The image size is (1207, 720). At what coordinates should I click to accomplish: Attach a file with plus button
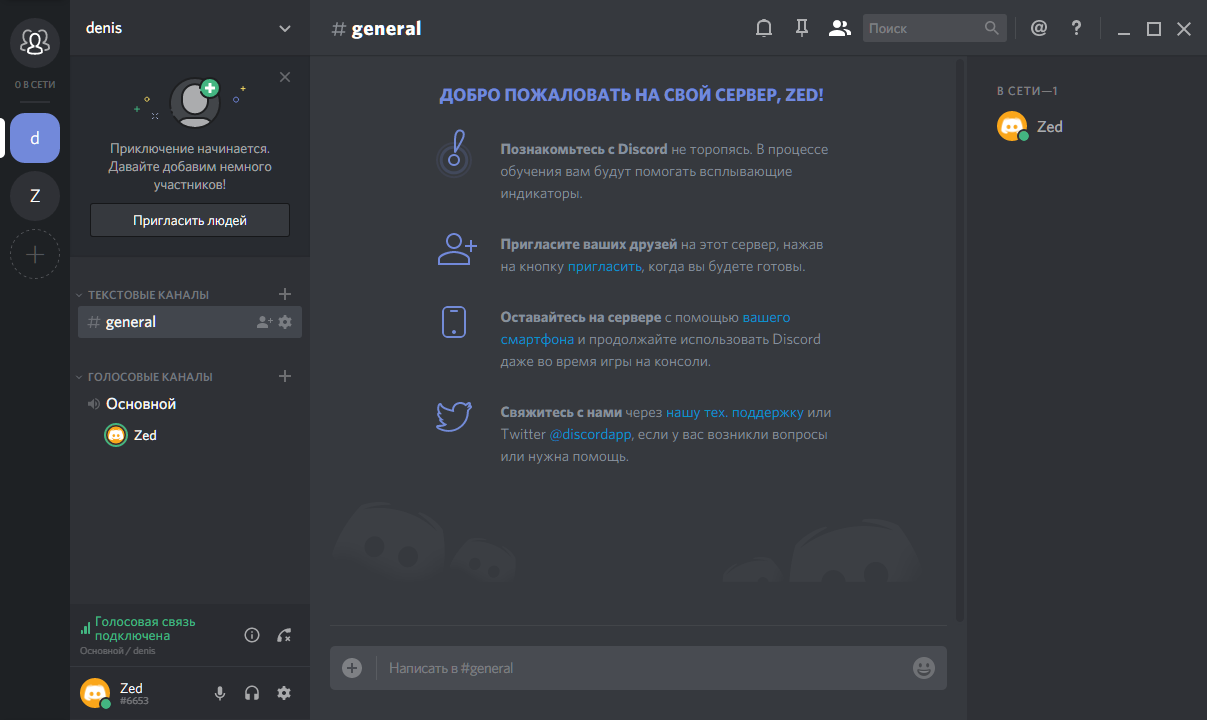(352, 668)
